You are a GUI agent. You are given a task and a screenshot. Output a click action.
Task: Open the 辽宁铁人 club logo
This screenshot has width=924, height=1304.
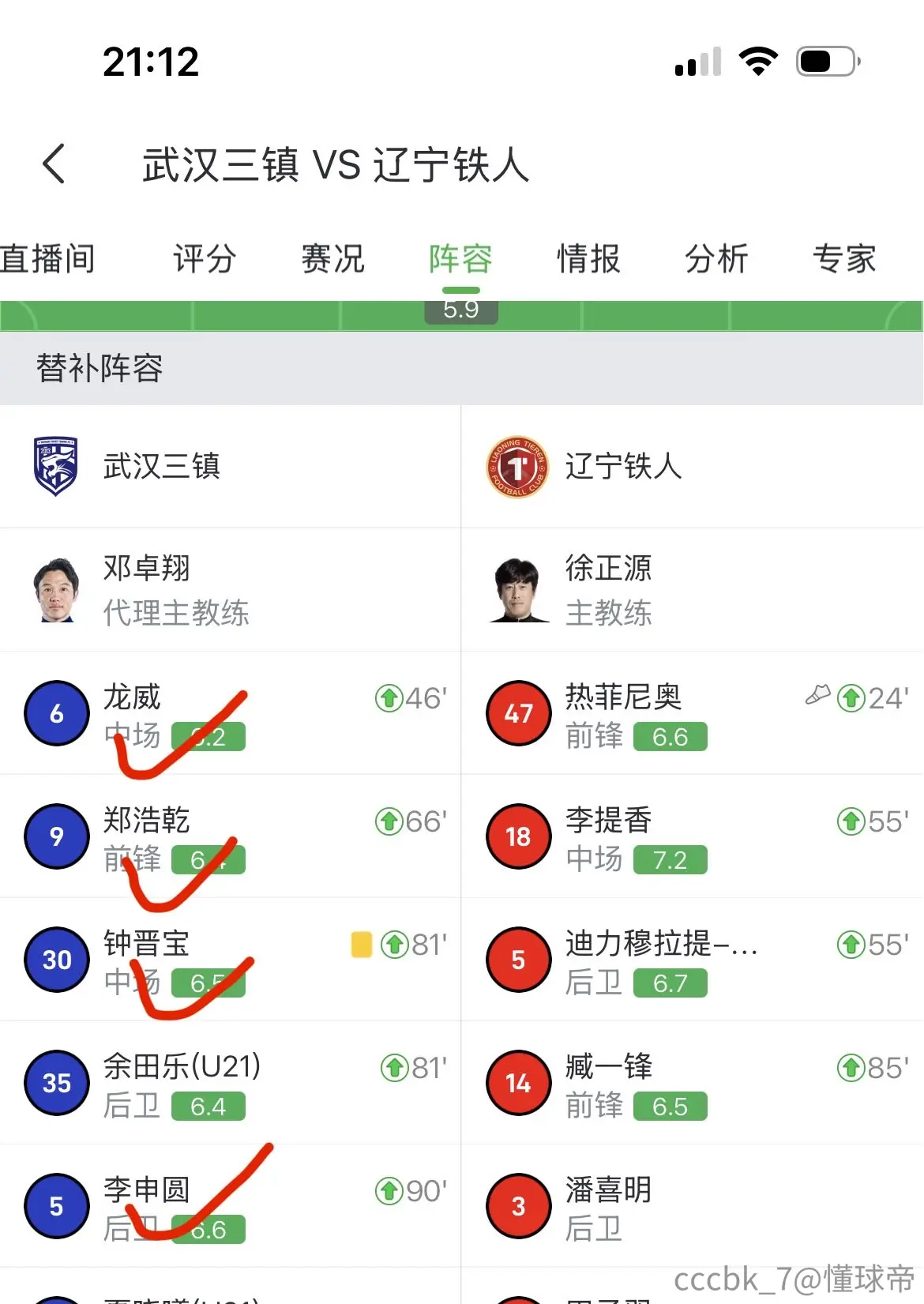[x=517, y=467]
